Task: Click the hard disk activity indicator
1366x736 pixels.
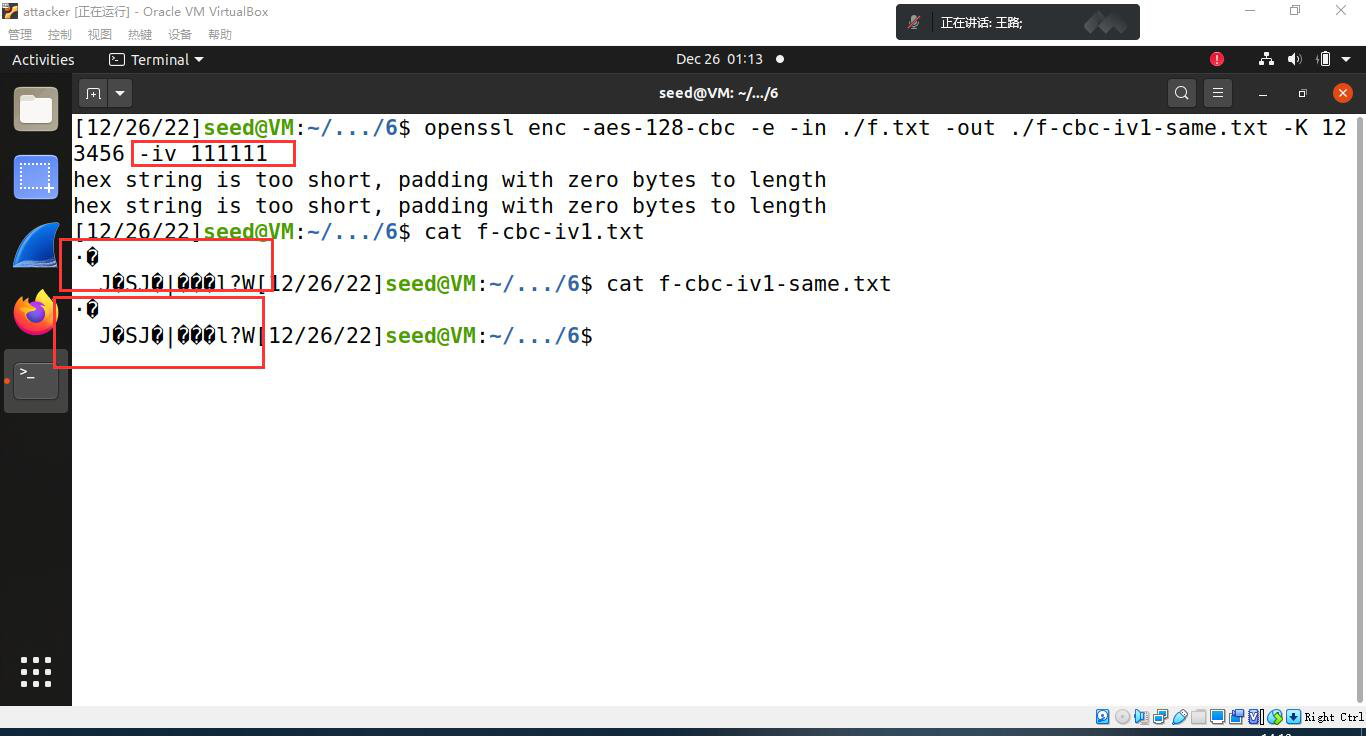Action: (x=1102, y=717)
